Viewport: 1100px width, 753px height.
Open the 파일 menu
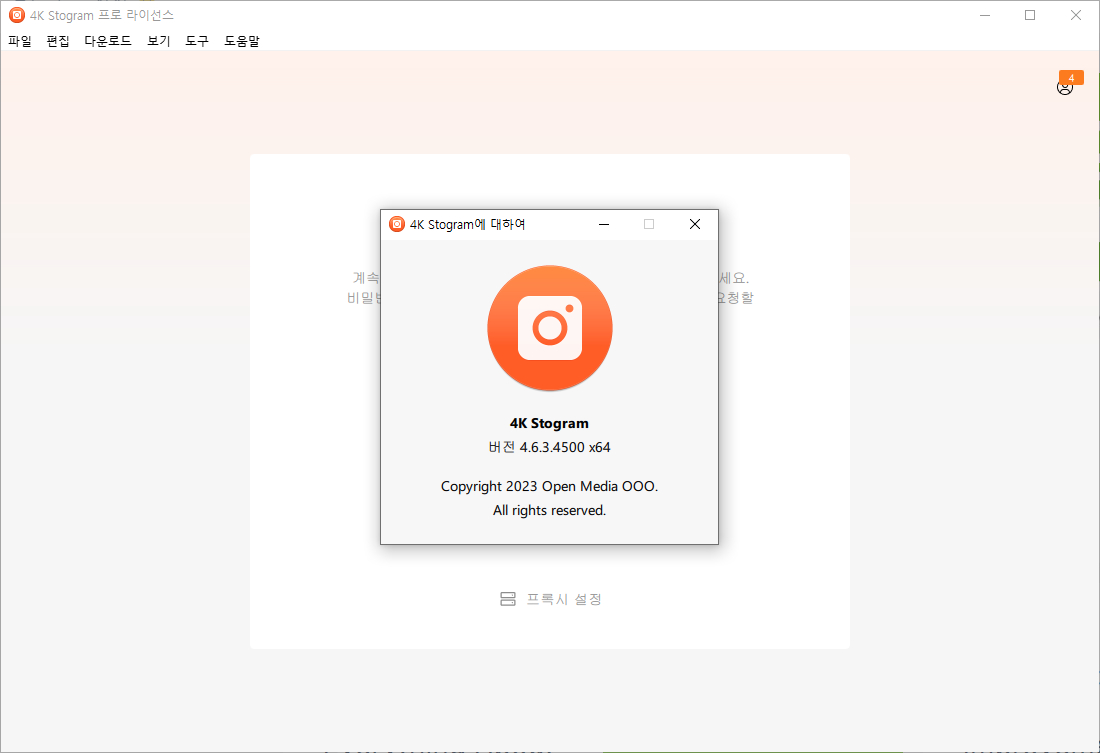point(20,41)
